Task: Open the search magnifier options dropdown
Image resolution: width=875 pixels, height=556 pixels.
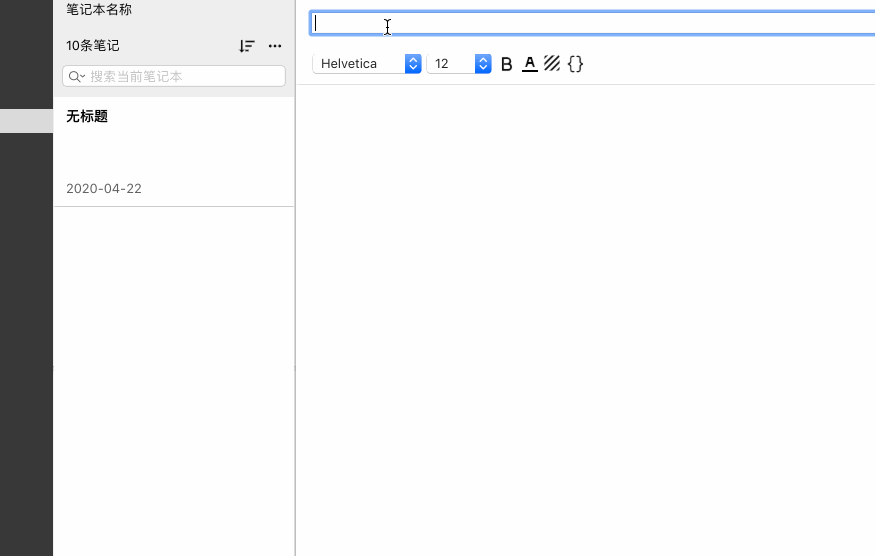Action: pos(76,76)
